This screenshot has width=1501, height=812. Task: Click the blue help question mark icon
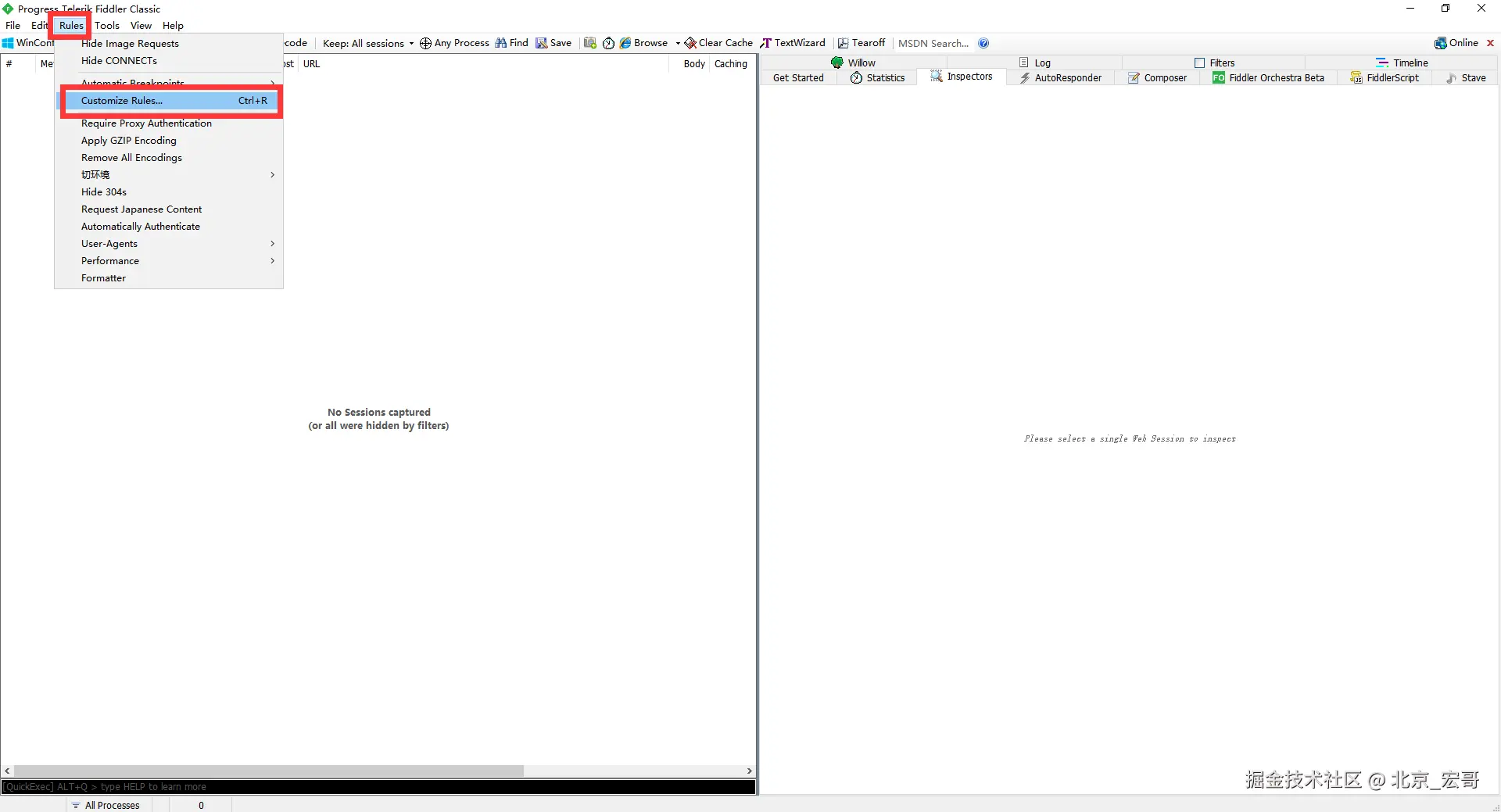[x=983, y=43]
